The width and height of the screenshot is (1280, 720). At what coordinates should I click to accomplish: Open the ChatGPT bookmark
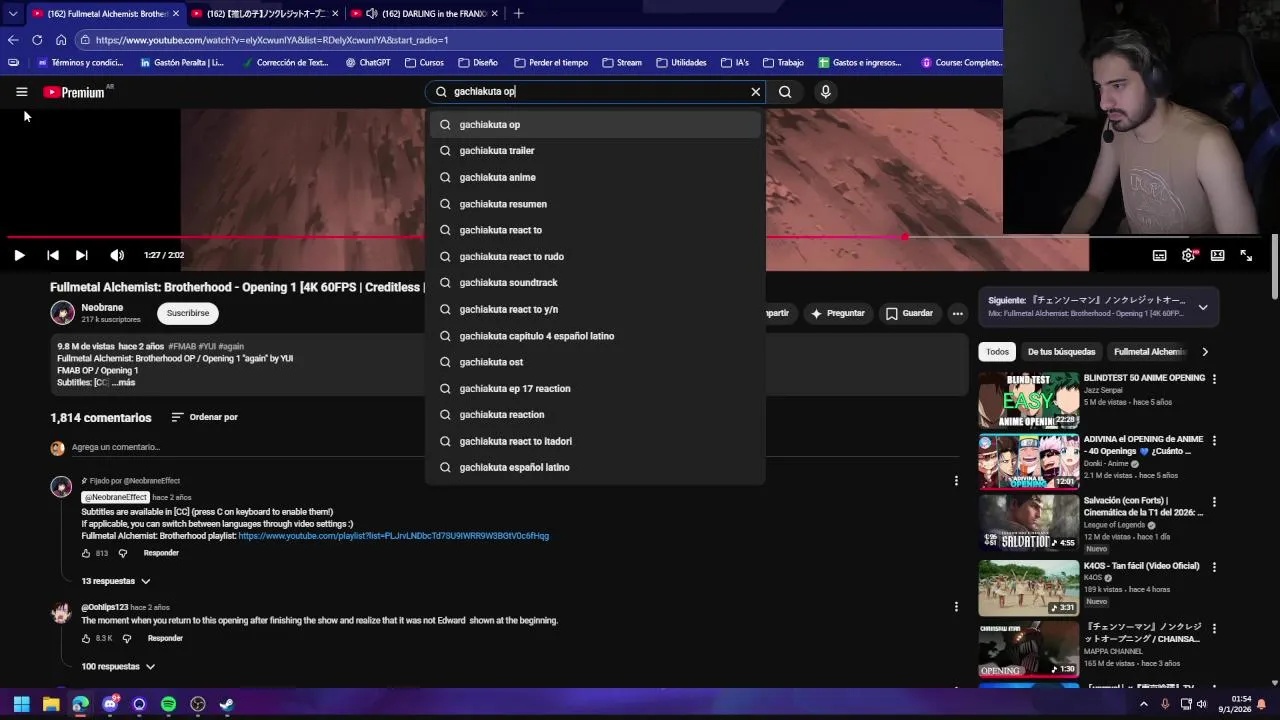click(x=368, y=62)
